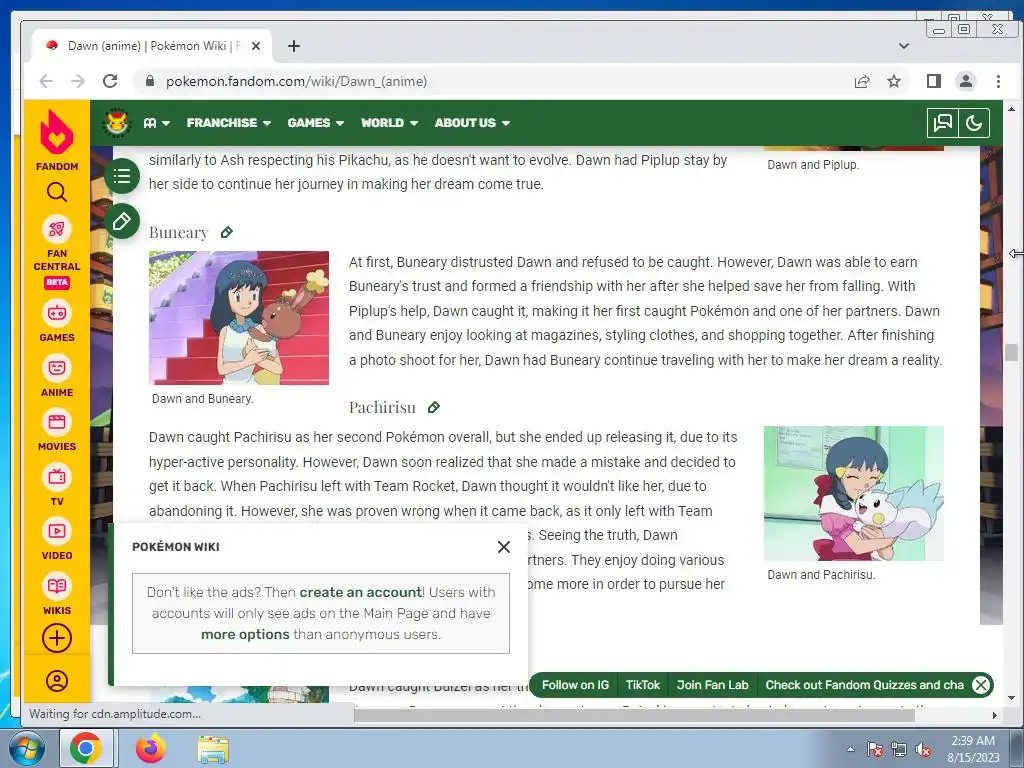Click the muted volume tray icon
Viewport: 1024px width, 768px height.
pyautogui.click(x=923, y=750)
